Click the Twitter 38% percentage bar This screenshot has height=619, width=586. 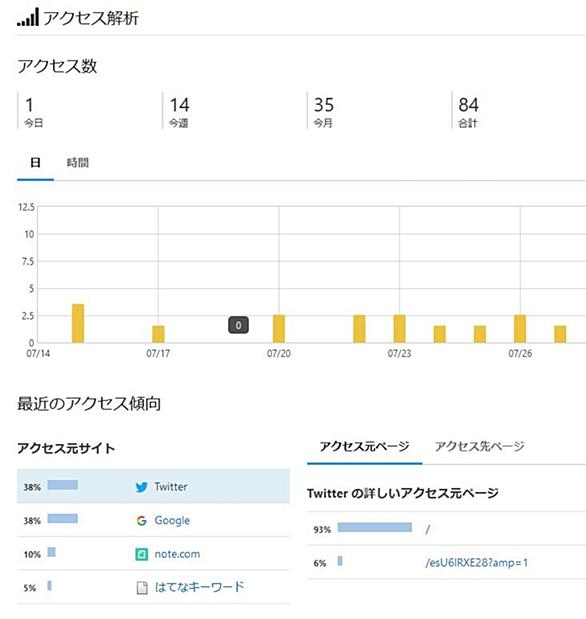[62, 485]
